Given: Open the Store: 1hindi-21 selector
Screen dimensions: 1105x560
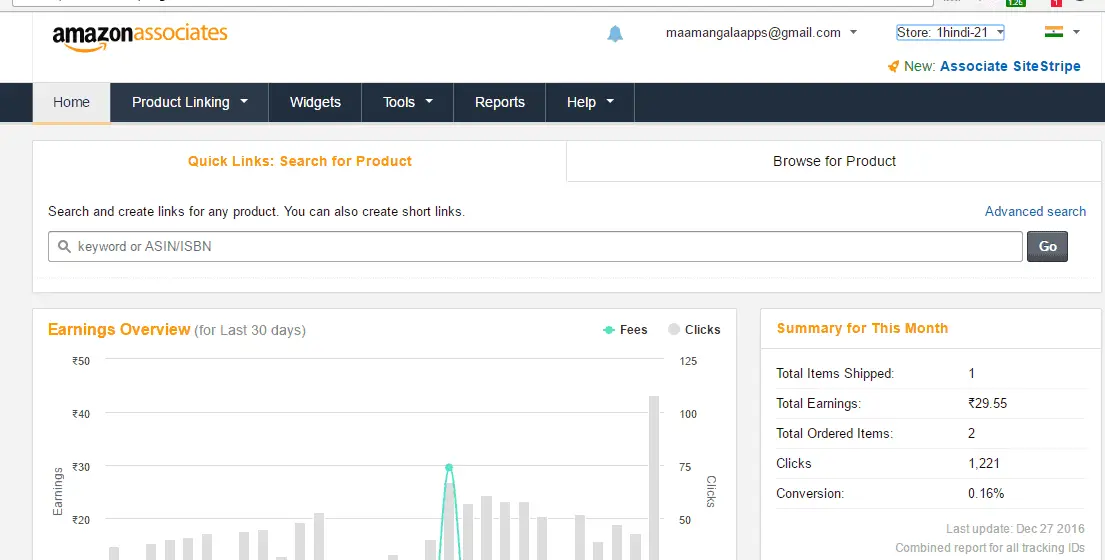Looking at the screenshot, I should click(x=950, y=32).
